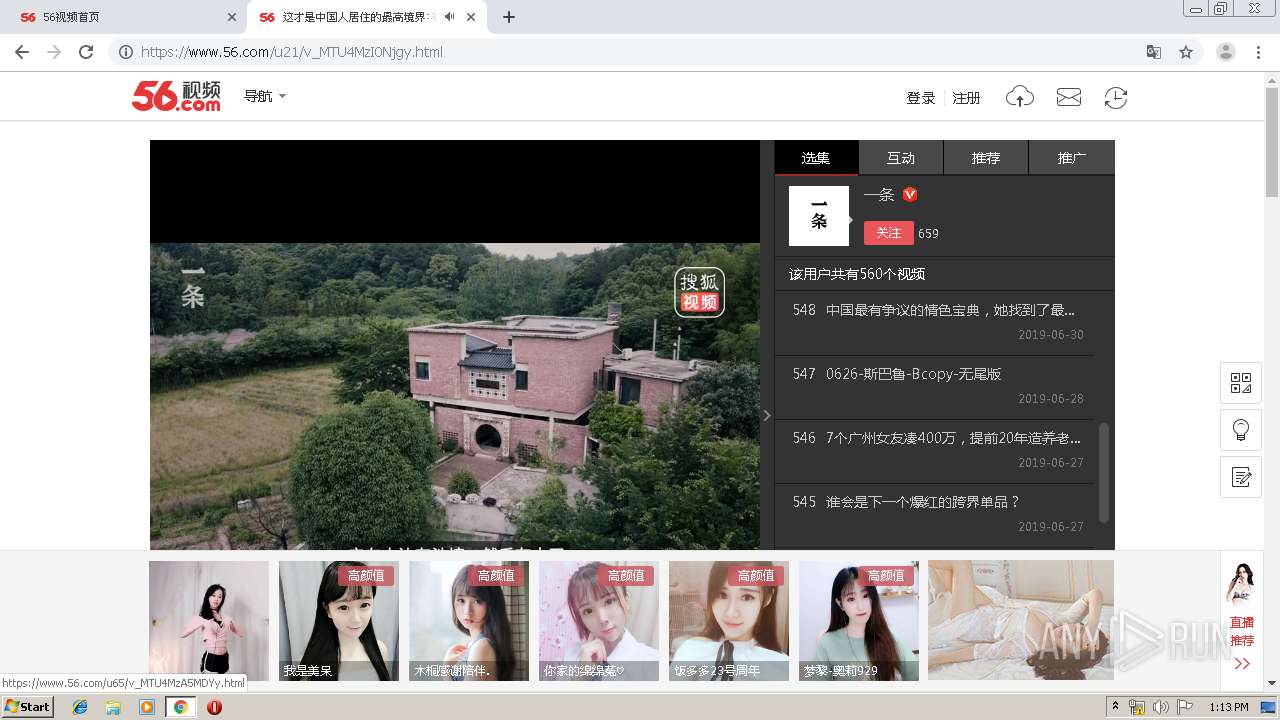The image size is (1280, 720).
Task: Click the 1:13 PM taskbar clock
Action: [1228, 707]
